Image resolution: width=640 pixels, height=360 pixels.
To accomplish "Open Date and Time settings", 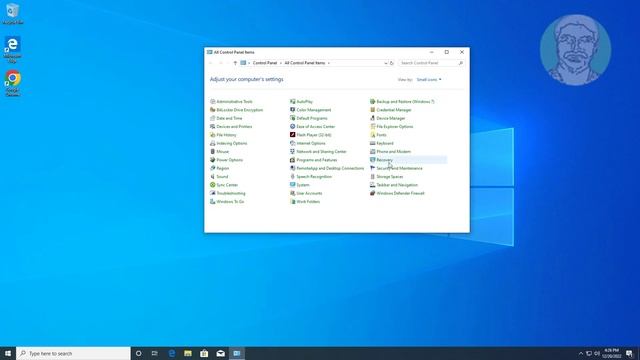I will [x=226, y=118].
